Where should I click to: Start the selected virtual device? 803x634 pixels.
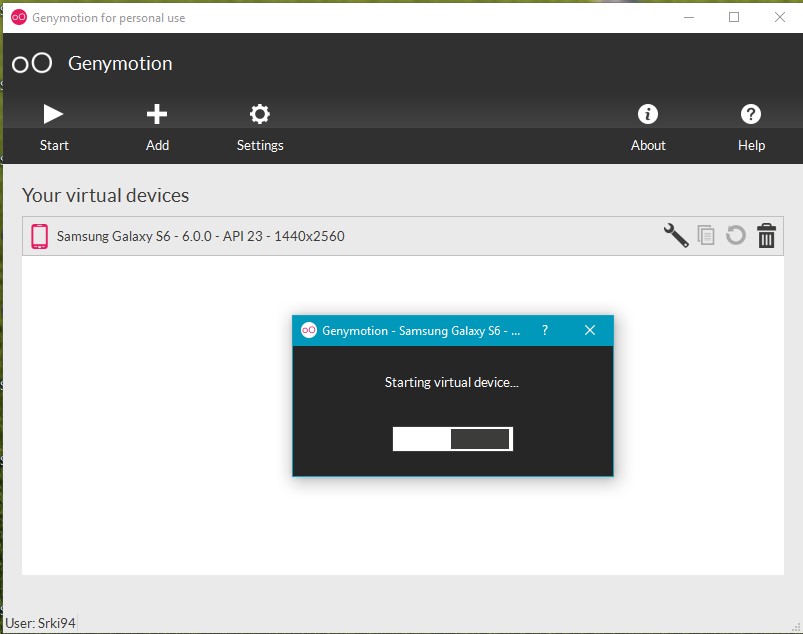click(x=54, y=128)
